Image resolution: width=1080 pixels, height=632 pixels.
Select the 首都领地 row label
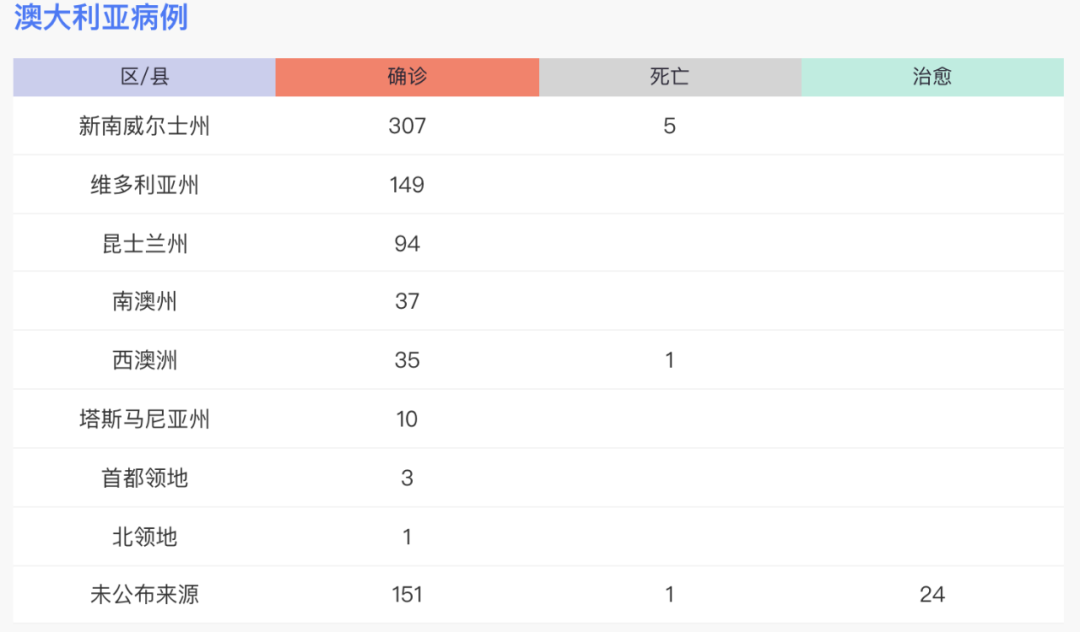144,478
